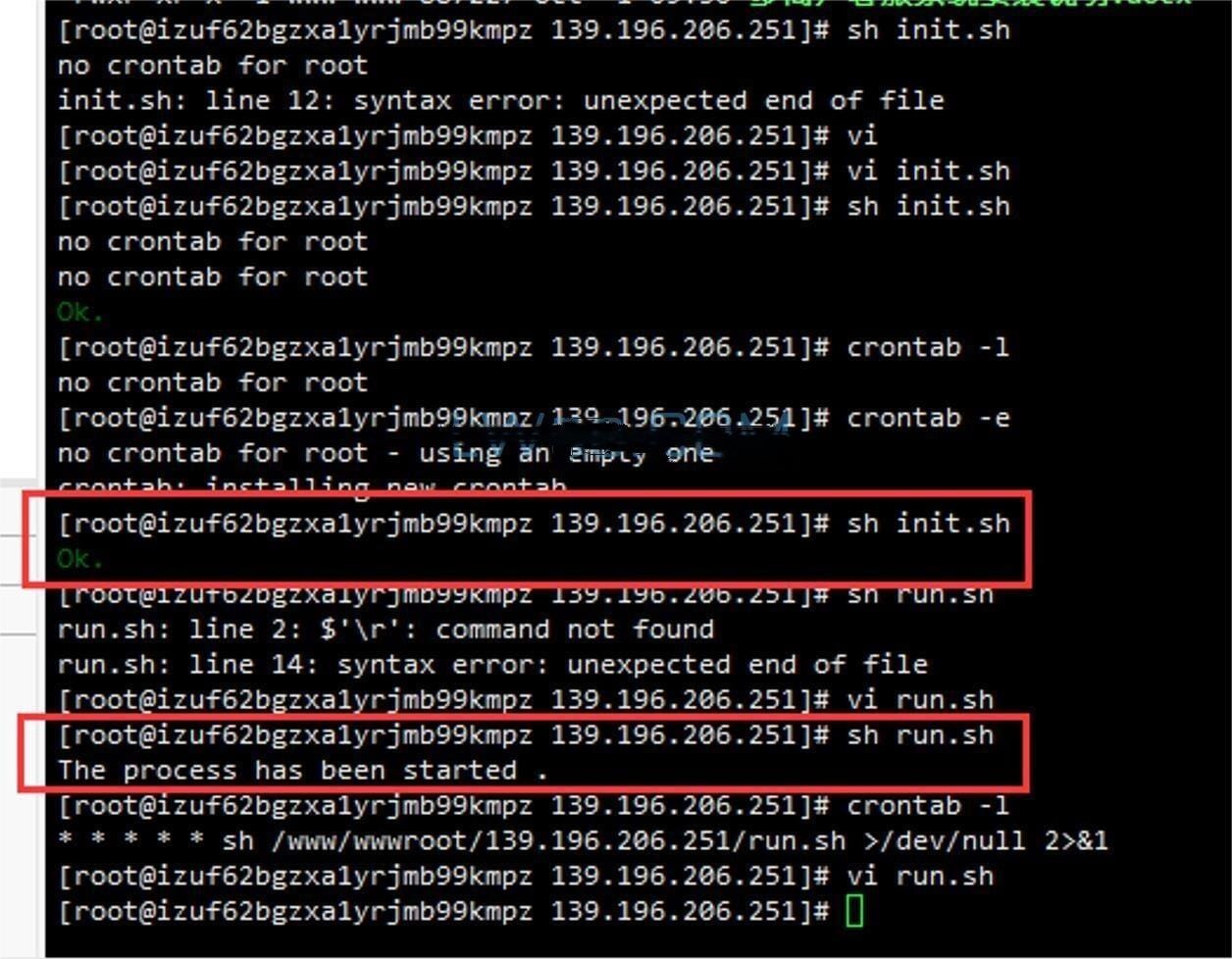This screenshot has height=959, width=1232.
Task: Select the run.sh line 14 syntax error message
Action: point(492,664)
